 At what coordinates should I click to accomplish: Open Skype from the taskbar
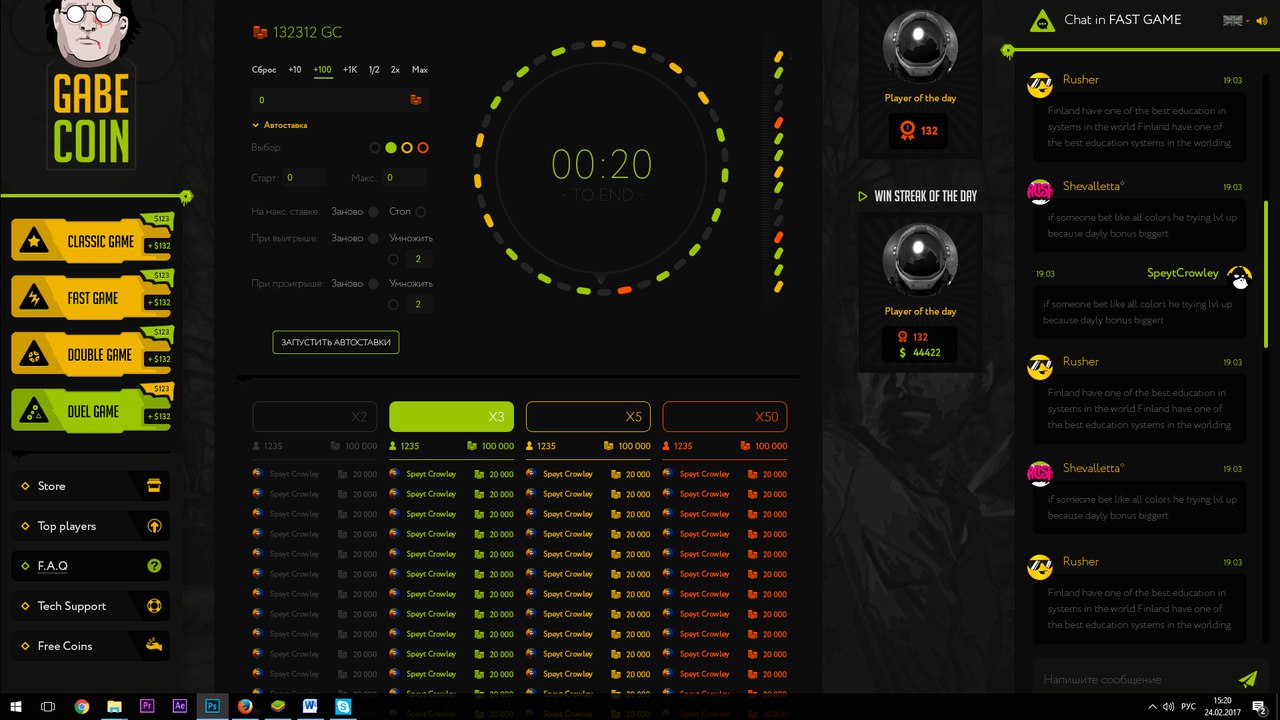tap(344, 706)
